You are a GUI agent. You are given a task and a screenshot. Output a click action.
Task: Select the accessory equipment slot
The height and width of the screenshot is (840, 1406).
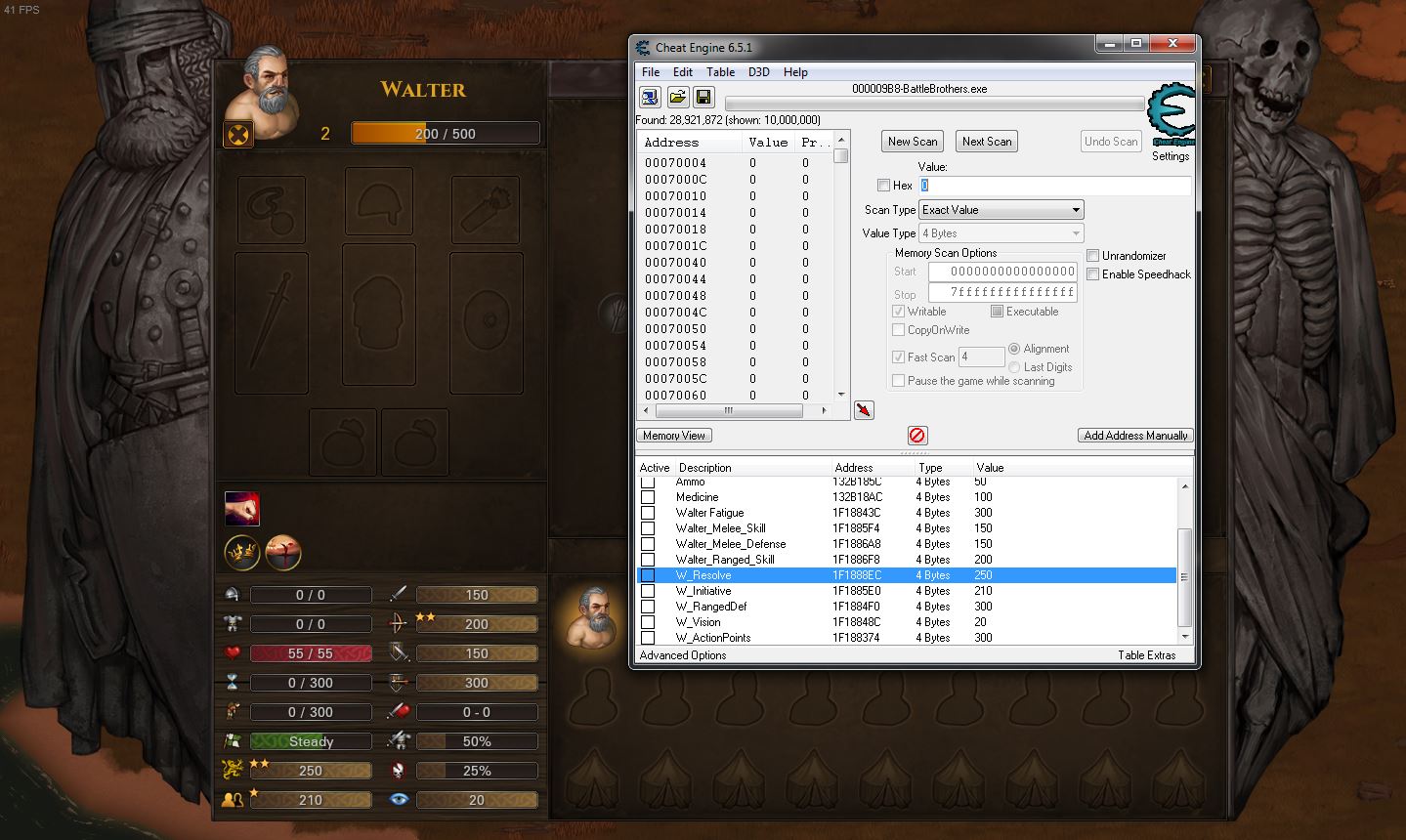click(272, 208)
